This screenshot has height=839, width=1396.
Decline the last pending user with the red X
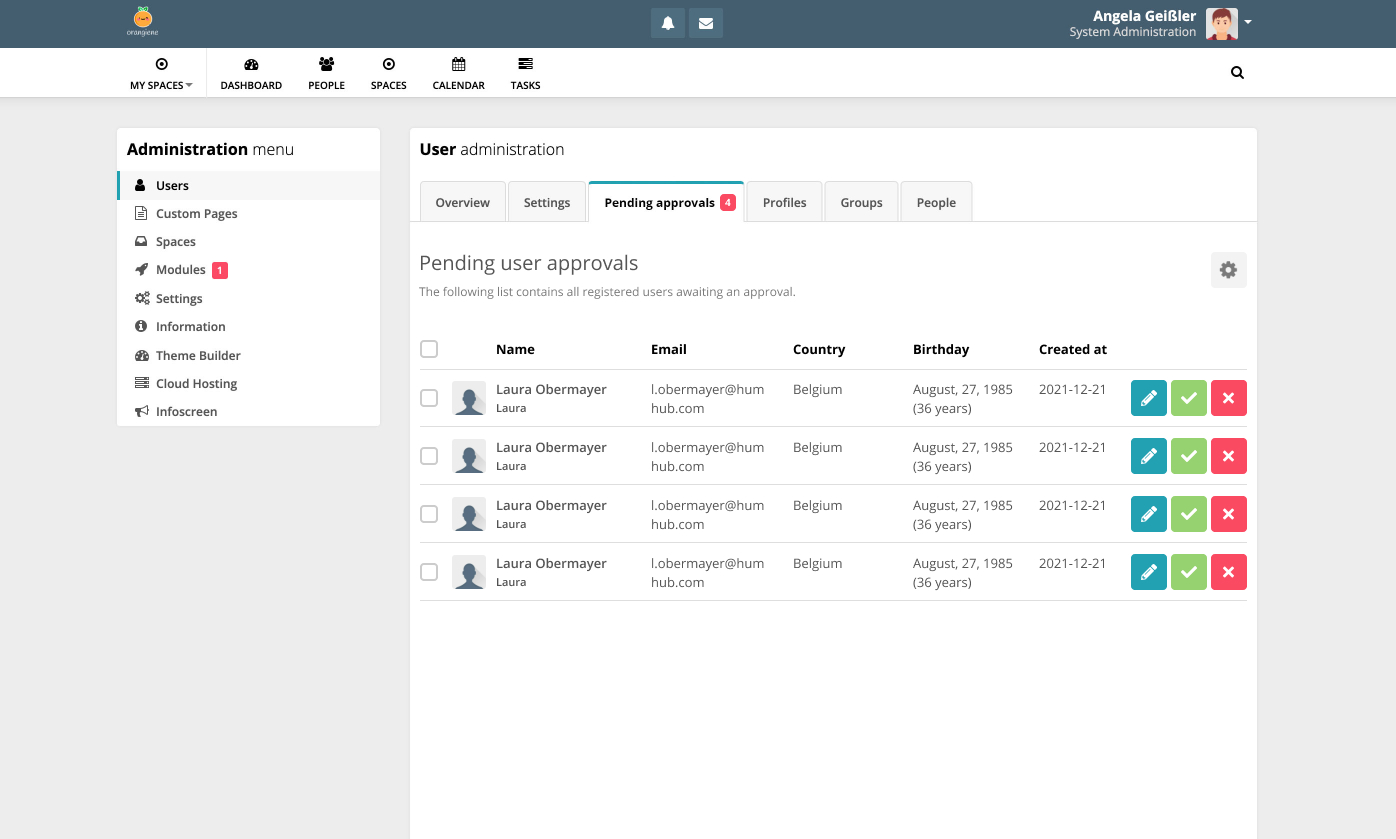tap(1228, 571)
